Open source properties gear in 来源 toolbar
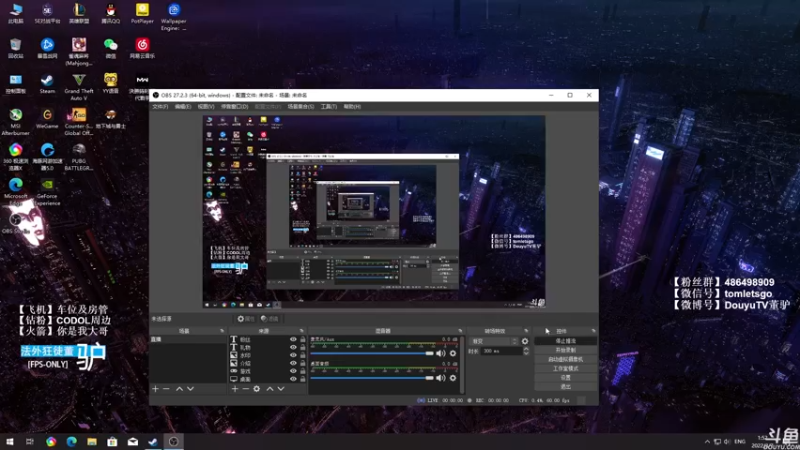The width and height of the screenshot is (800, 450). point(257,389)
